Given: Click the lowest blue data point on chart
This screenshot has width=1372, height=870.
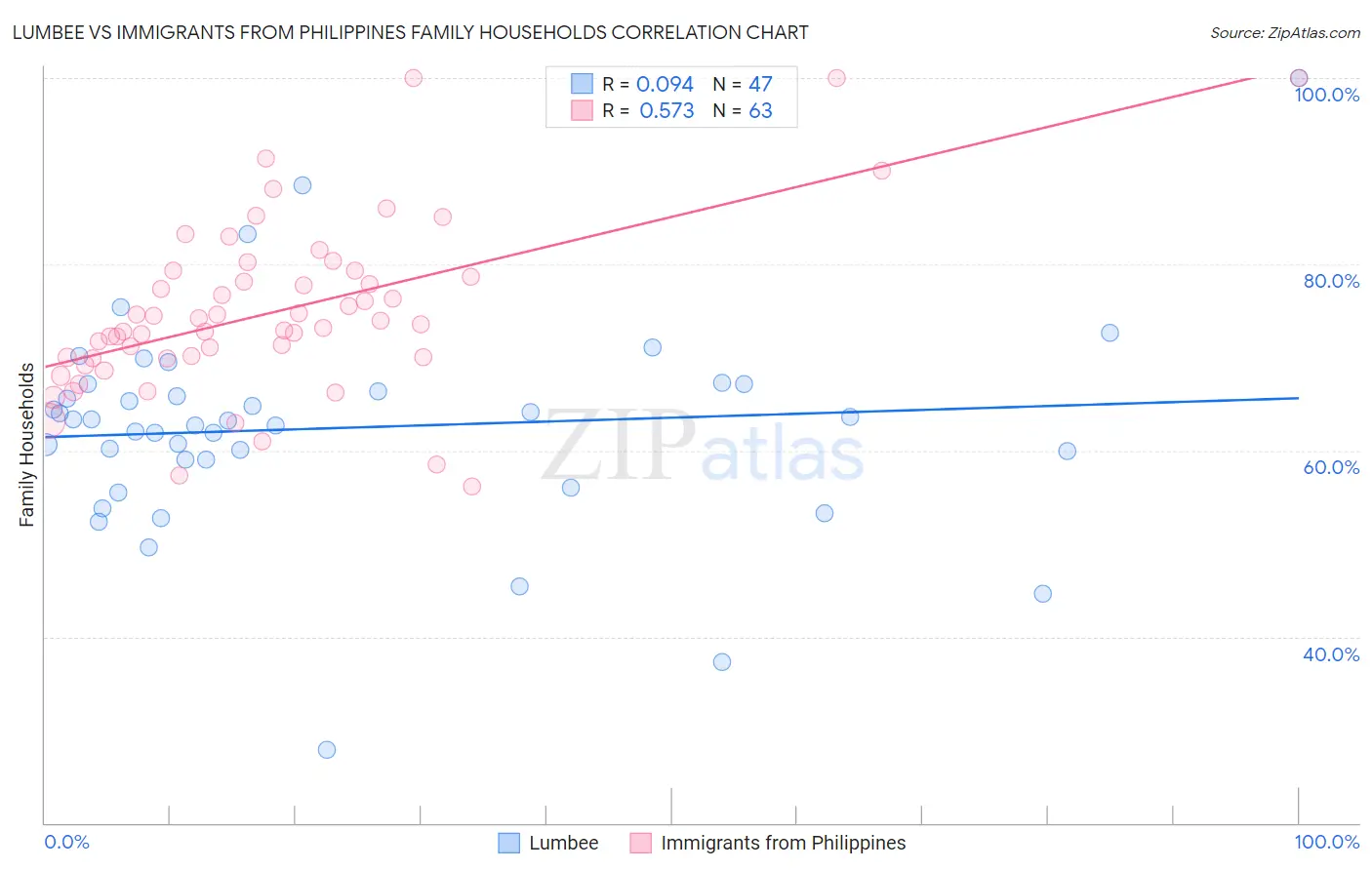Looking at the screenshot, I should pos(327,750).
